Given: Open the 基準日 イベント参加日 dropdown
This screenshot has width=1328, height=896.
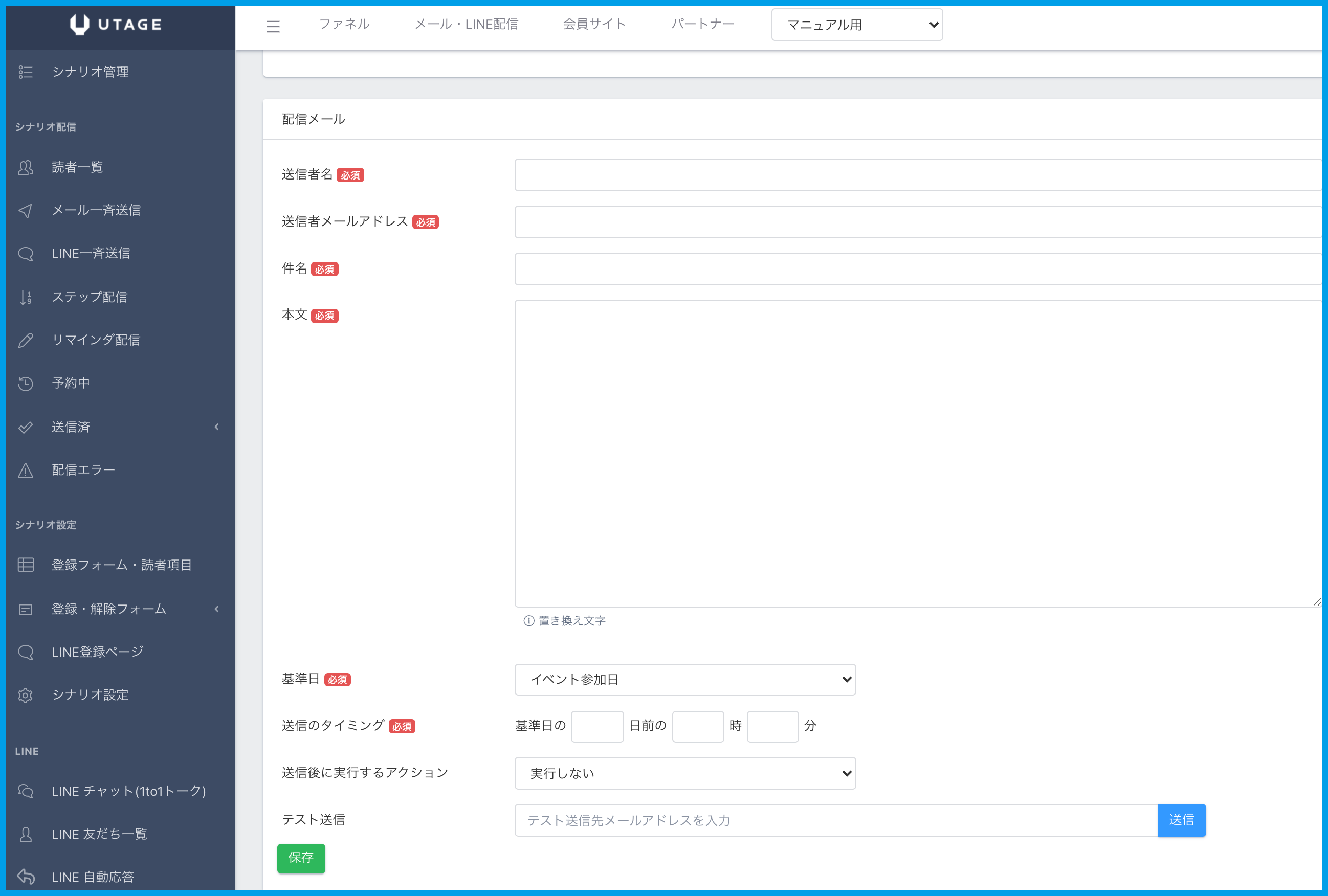Looking at the screenshot, I should (x=684, y=680).
